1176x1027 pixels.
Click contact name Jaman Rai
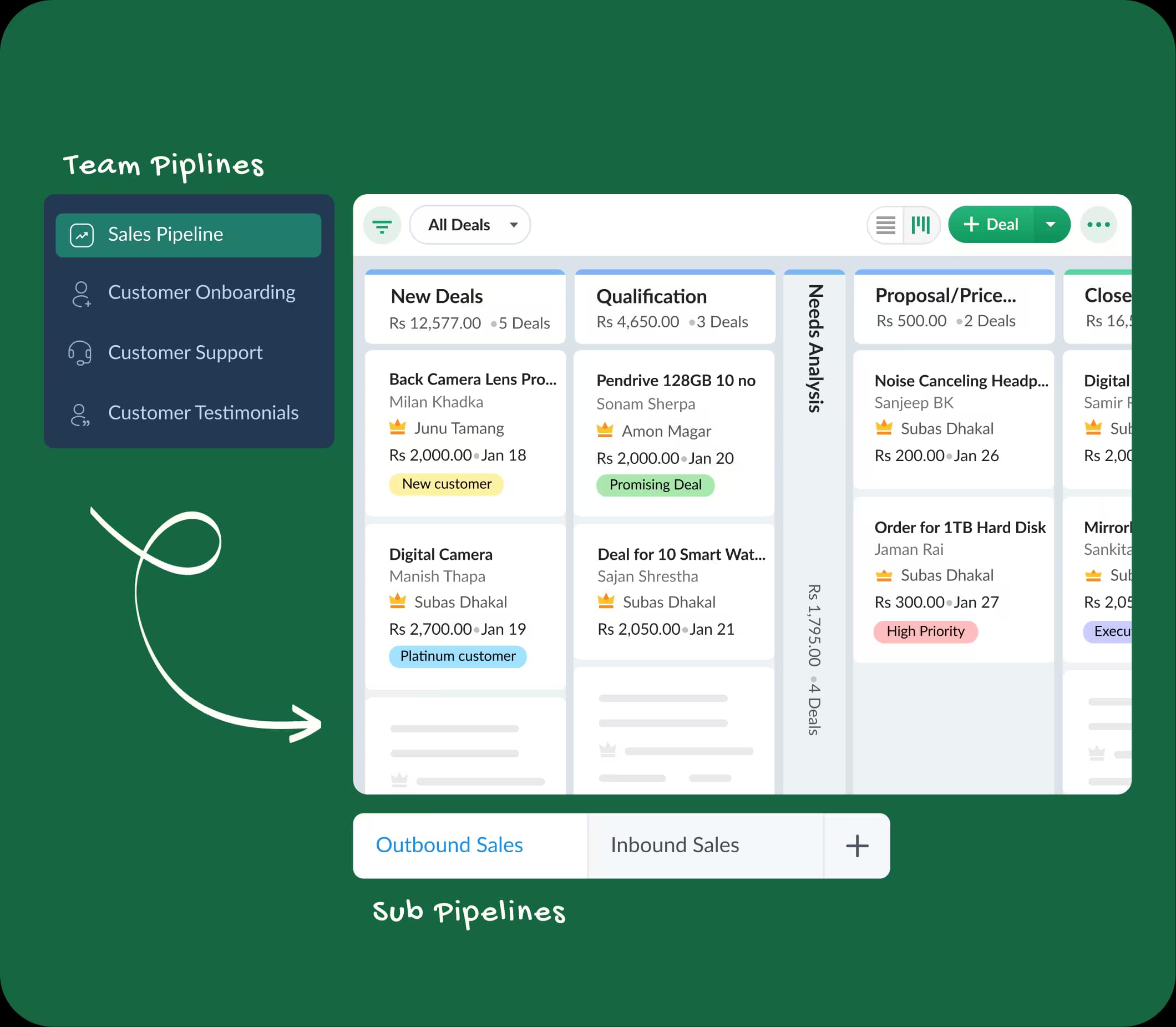point(909,550)
